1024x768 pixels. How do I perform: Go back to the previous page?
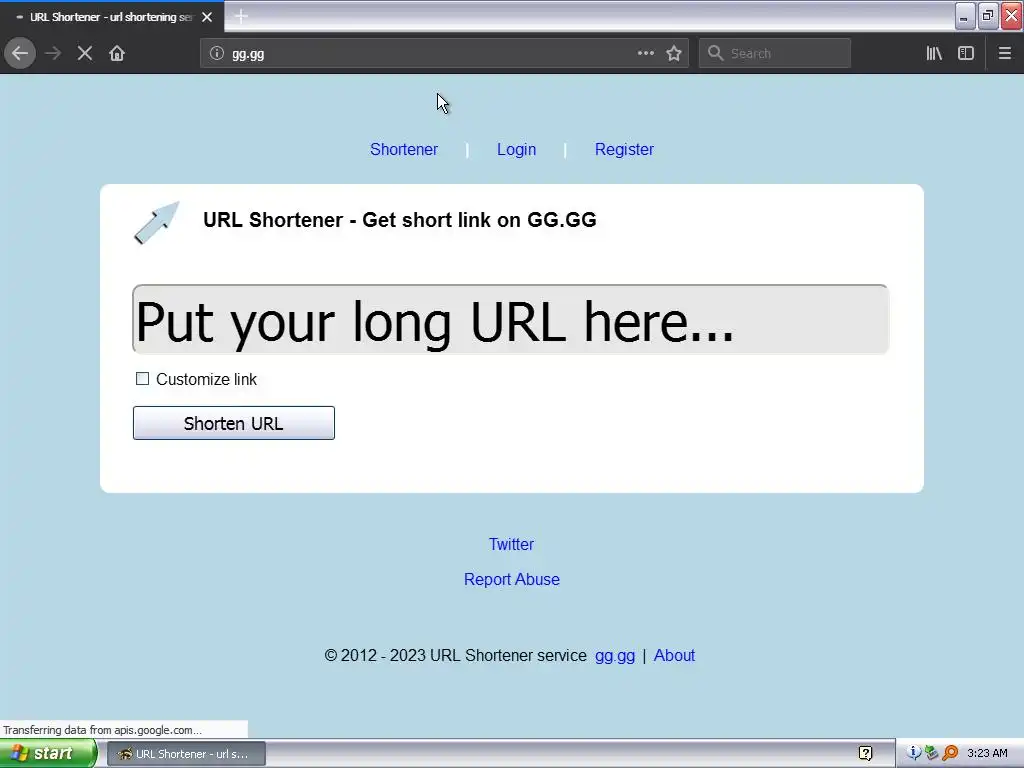[20, 53]
